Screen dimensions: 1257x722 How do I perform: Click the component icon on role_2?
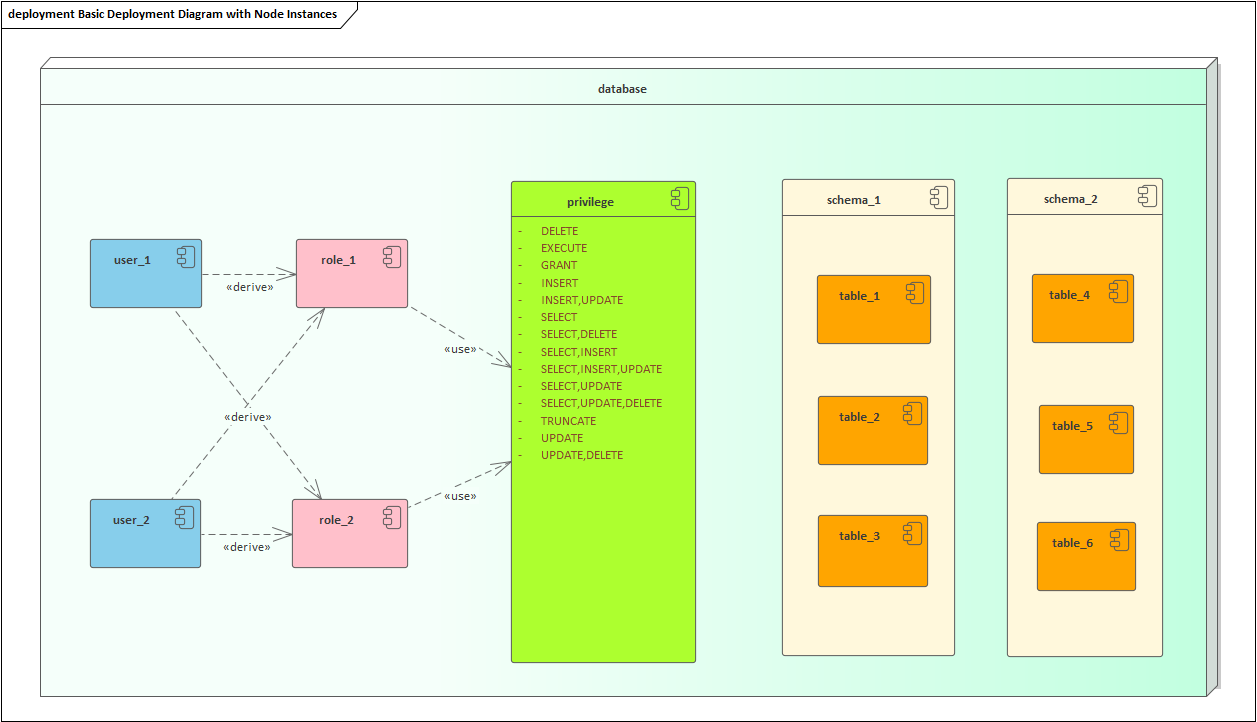[391, 517]
